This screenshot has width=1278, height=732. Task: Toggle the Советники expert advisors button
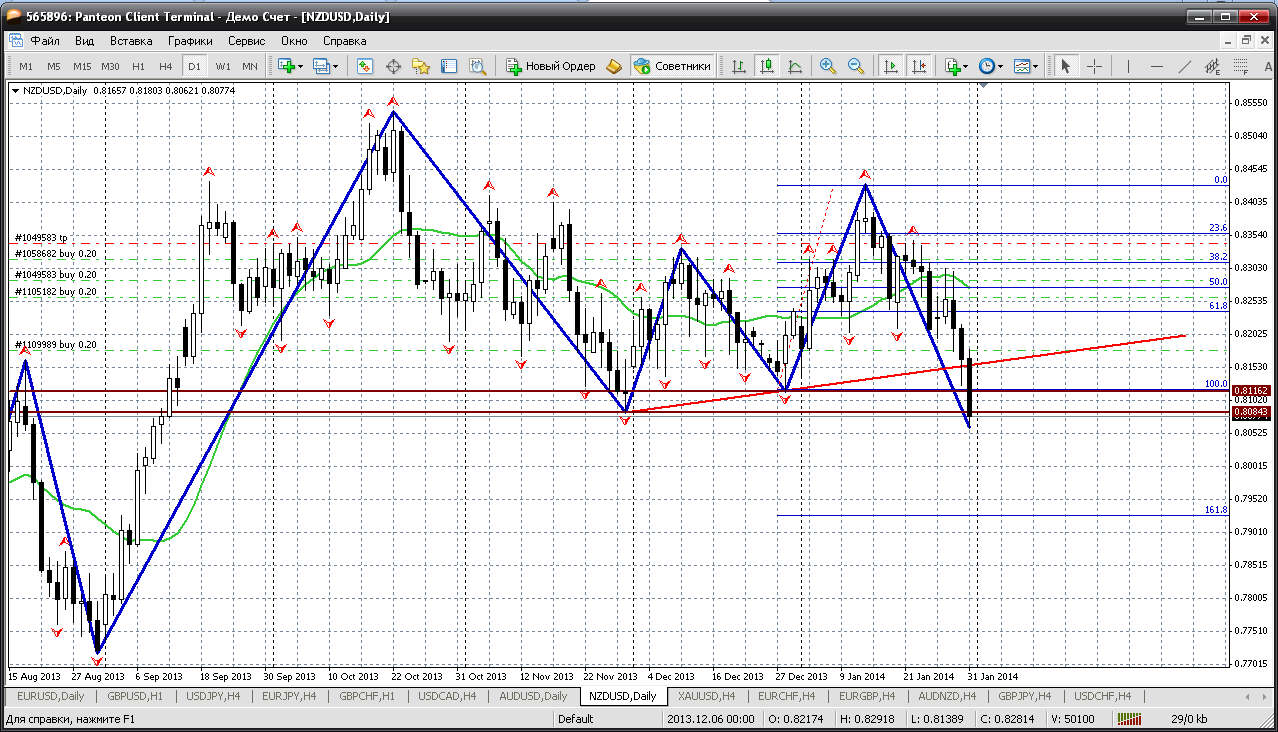click(x=673, y=66)
